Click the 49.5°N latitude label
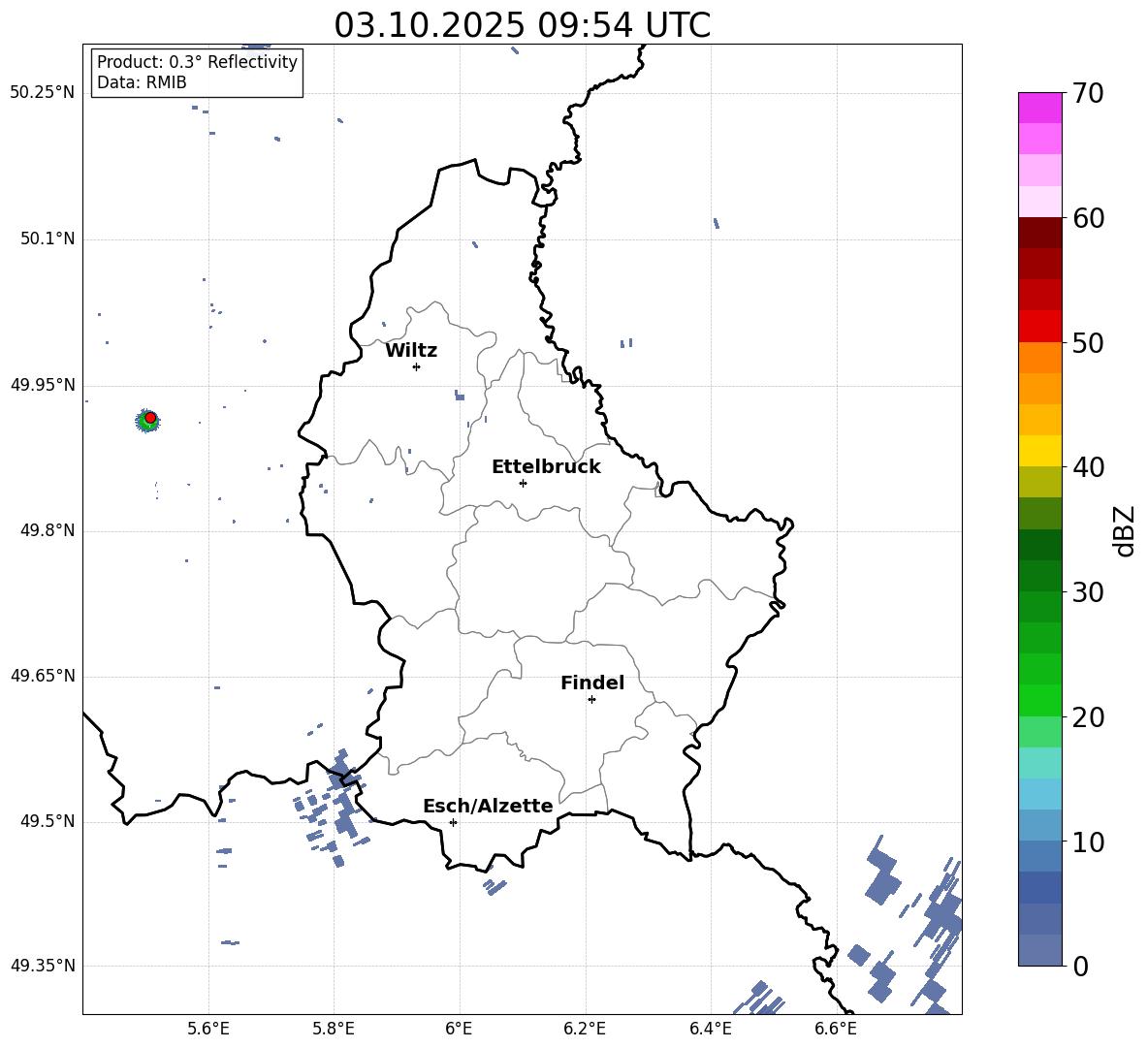Viewport: 1148px width, 1048px height. (x=48, y=821)
